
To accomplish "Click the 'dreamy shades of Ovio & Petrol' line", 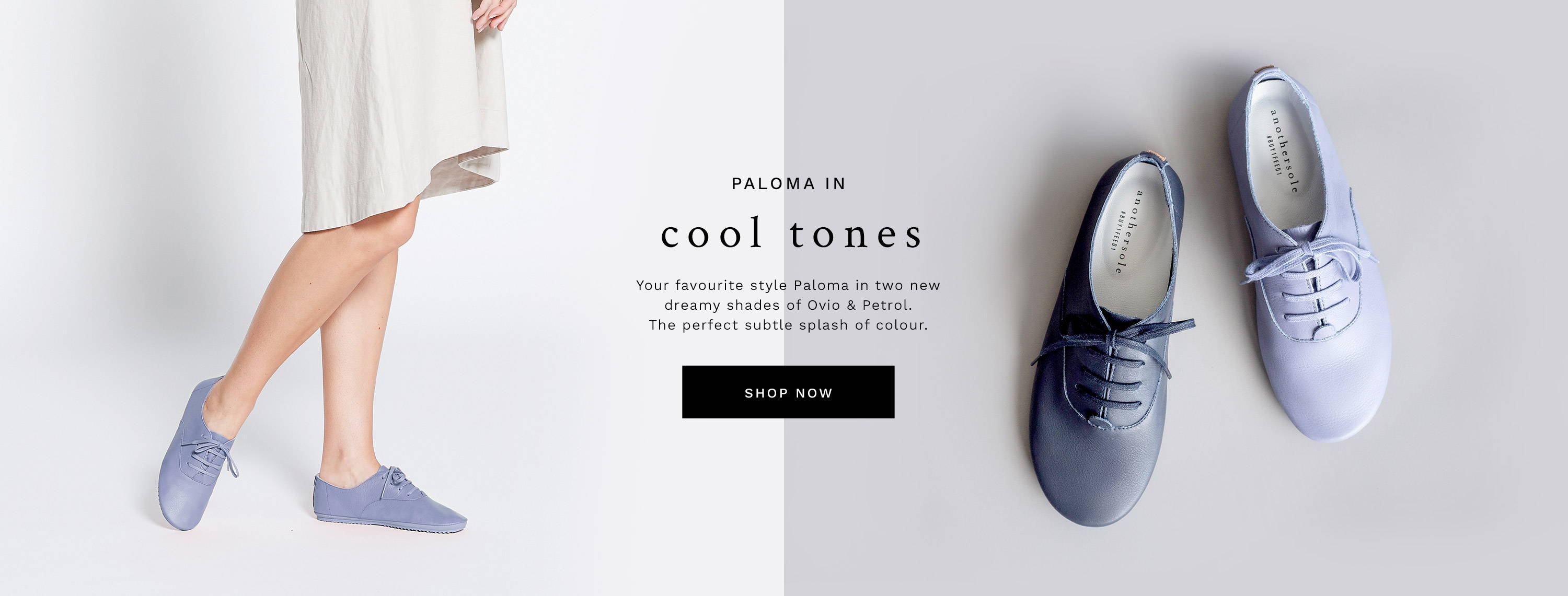I will [x=788, y=305].
